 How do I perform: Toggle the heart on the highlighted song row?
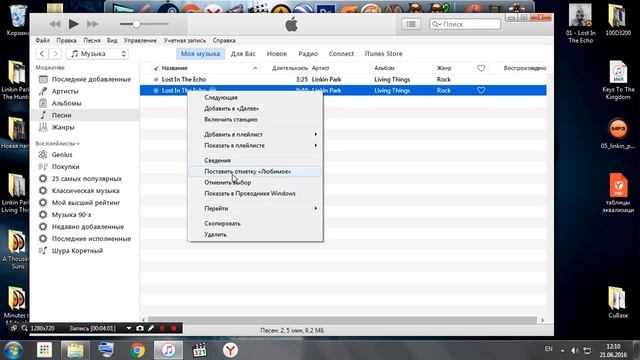[481, 90]
